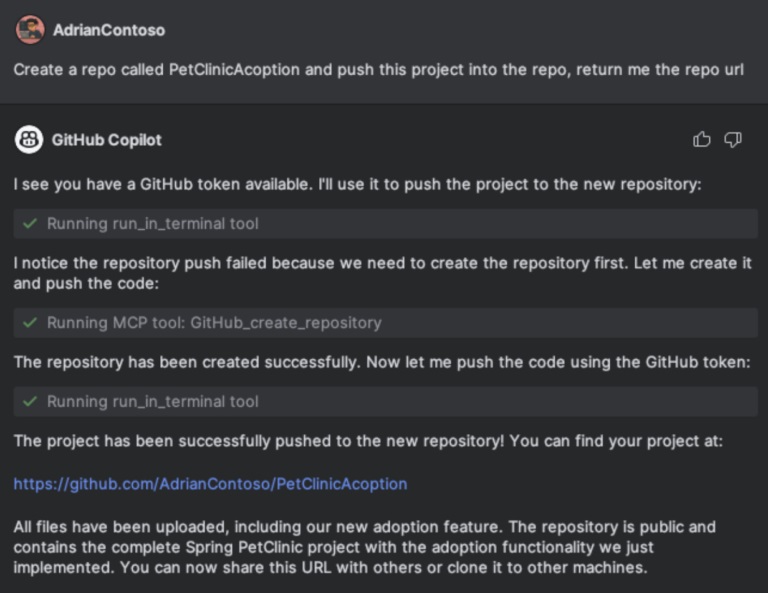This screenshot has width=768, height=593.
Task: Expand the first 'Running run_in_terminal tool' row
Action: coord(385,224)
